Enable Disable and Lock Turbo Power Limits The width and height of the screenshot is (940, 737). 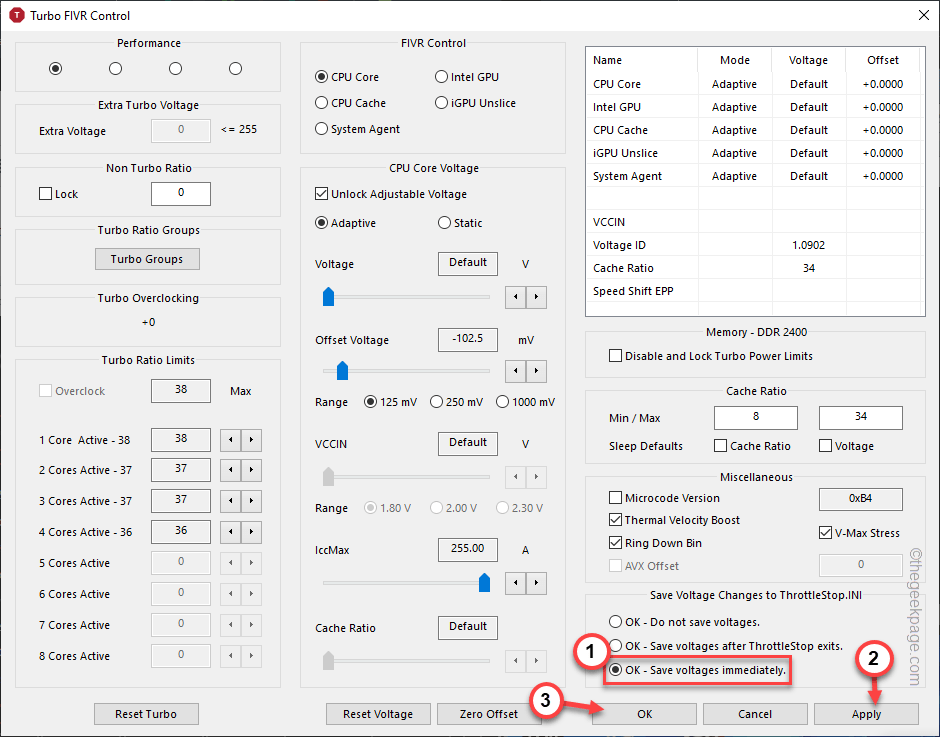(x=615, y=356)
